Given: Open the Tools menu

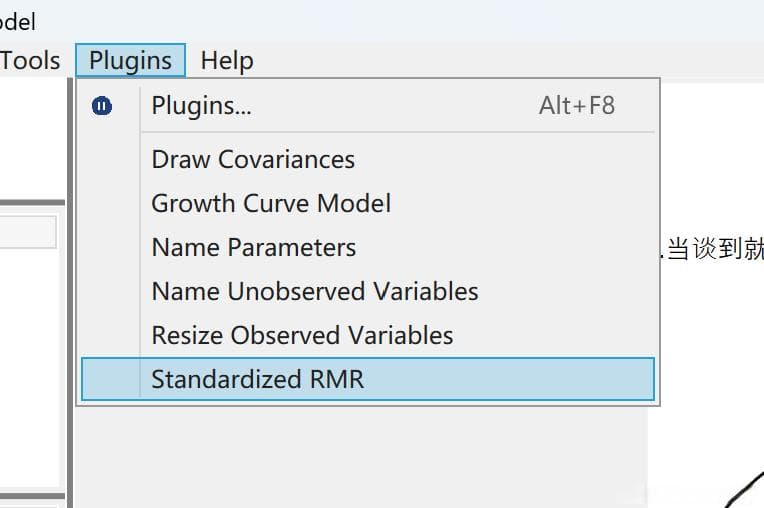Looking at the screenshot, I should 30,61.
